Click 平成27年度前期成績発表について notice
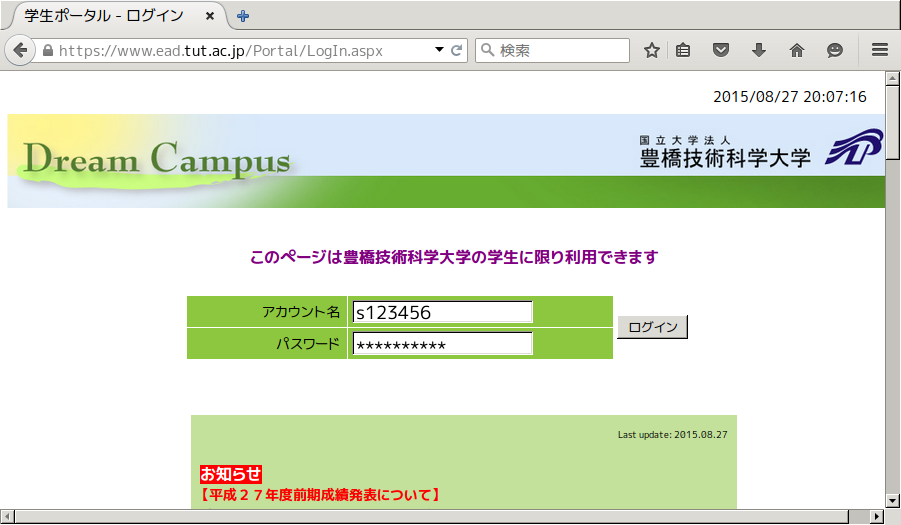Image resolution: width=901 pixels, height=525 pixels. pos(320,495)
